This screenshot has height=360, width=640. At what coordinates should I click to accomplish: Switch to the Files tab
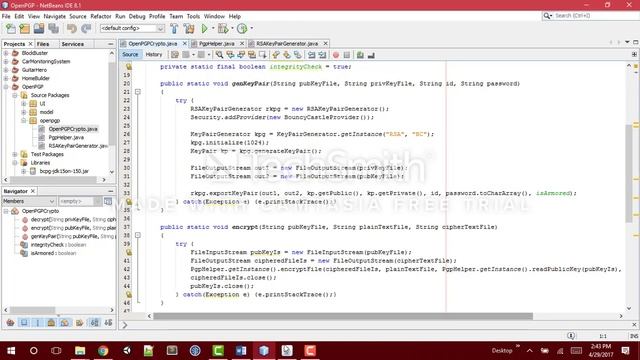click(x=43, y=44)
